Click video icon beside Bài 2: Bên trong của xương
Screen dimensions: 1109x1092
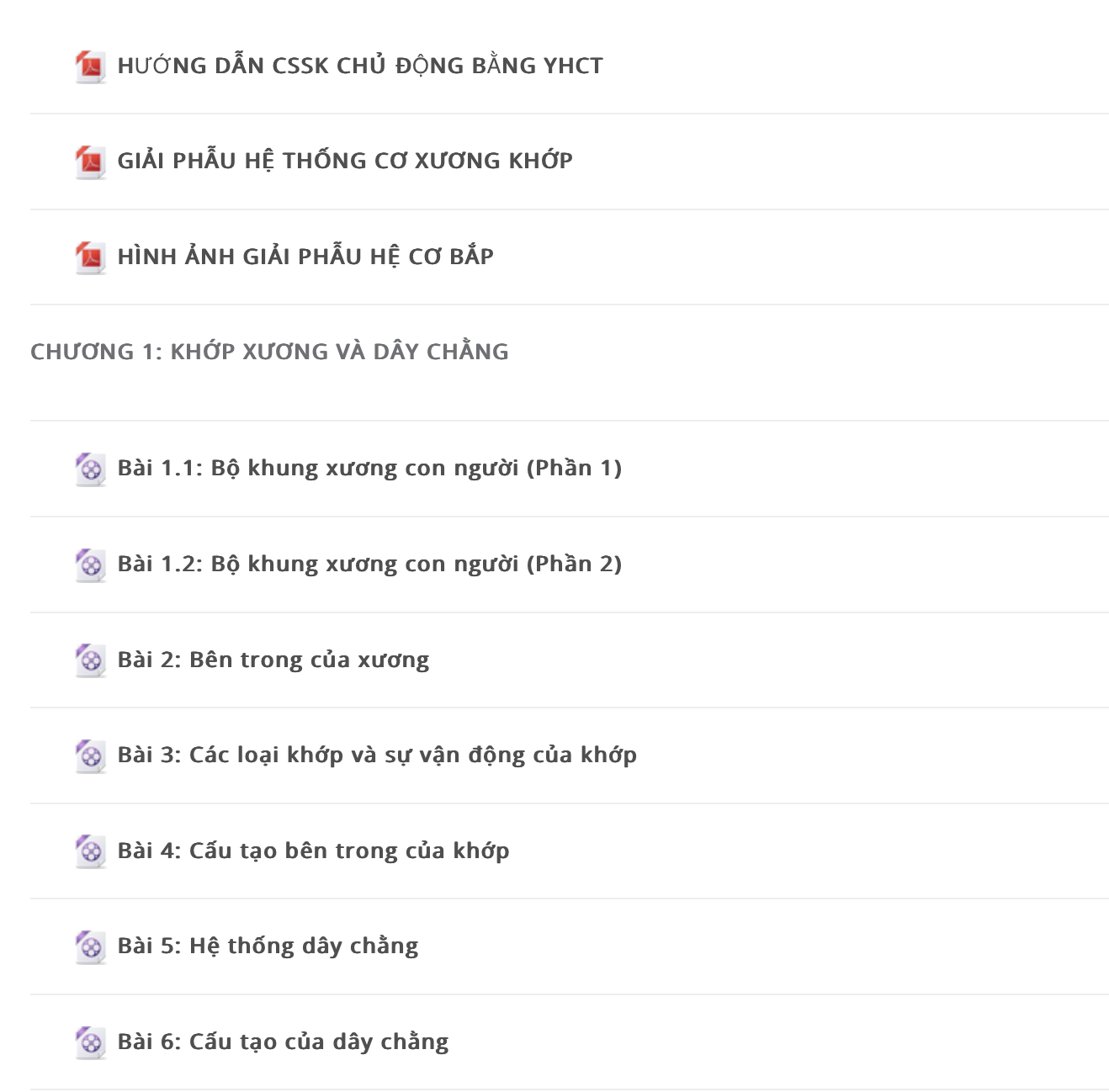coord(90,660)
